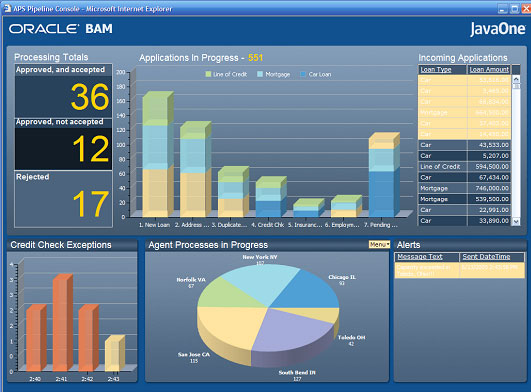Viewport: 531px width, 392px height.
Task: Click the 4. Credit Chk stacked bar
Action: click(x=271, y=197)
